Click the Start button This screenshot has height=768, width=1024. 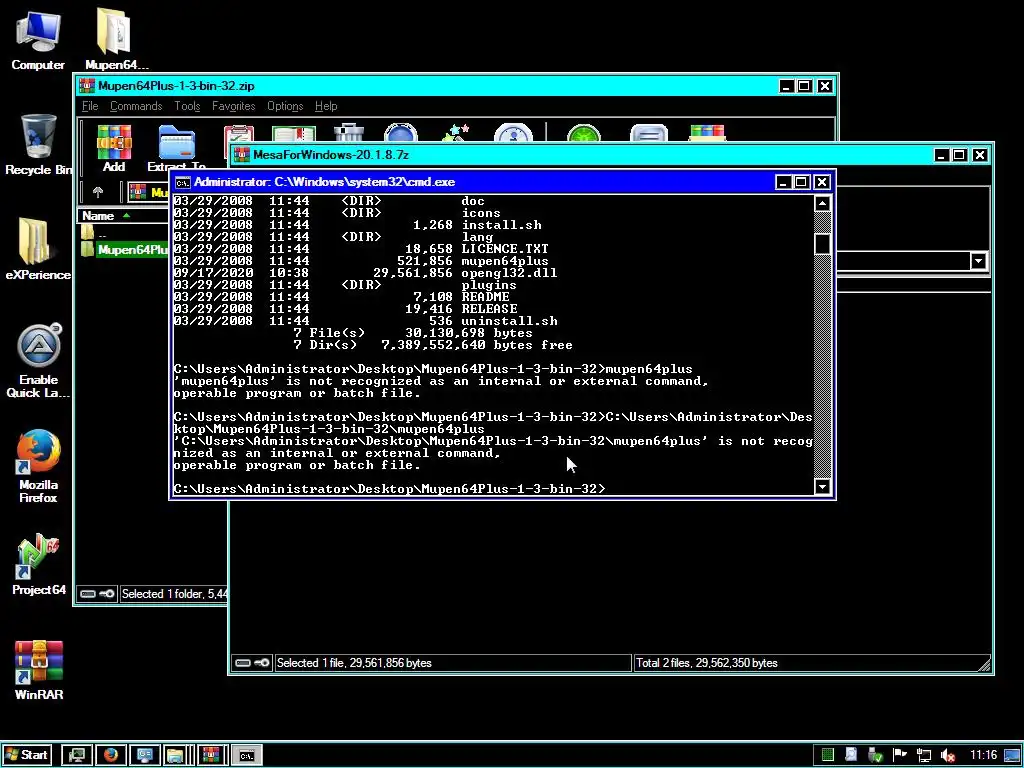point(27,755)
